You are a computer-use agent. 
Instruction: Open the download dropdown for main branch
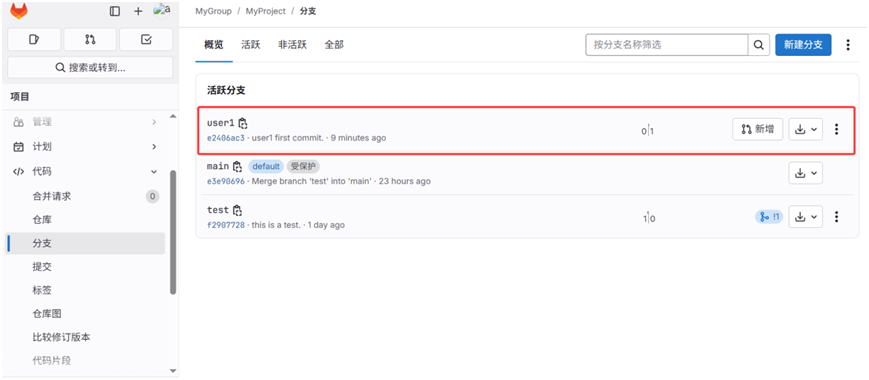coord(805,173)
